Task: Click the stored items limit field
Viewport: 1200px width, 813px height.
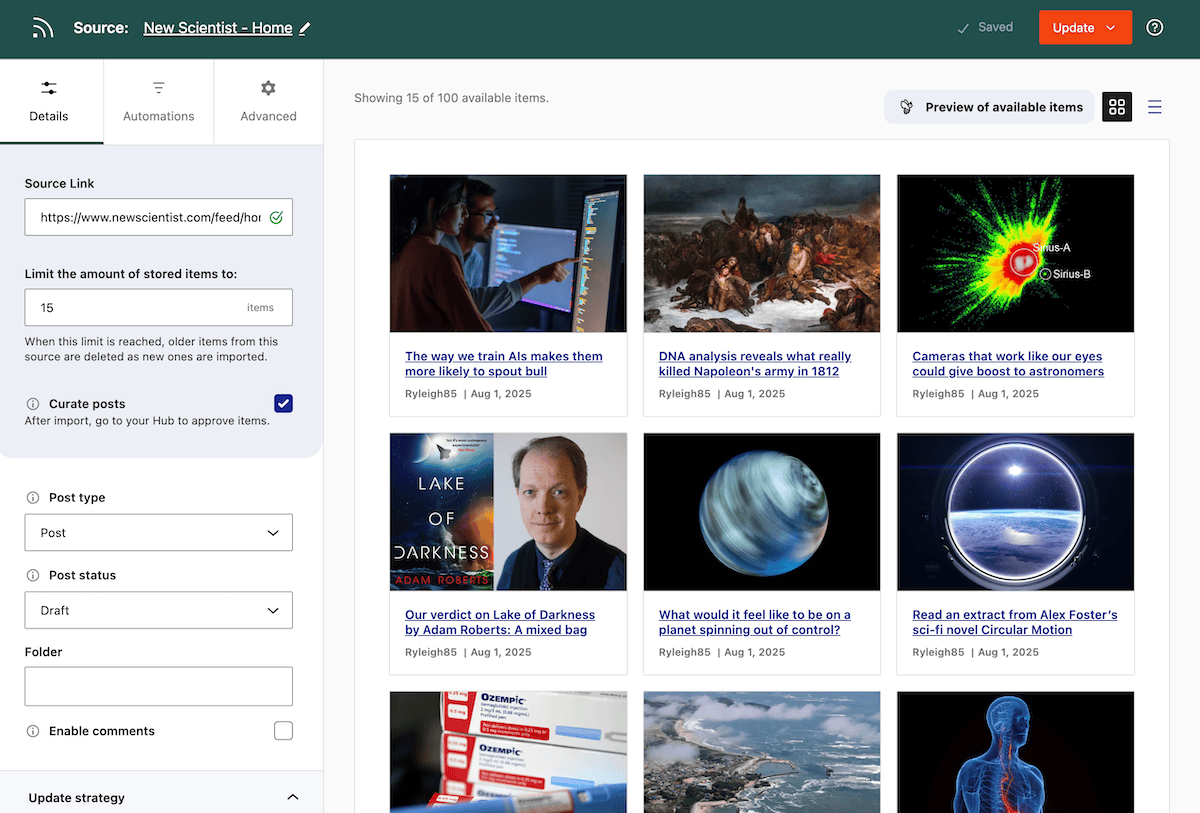Action: (x=159, y=307)
